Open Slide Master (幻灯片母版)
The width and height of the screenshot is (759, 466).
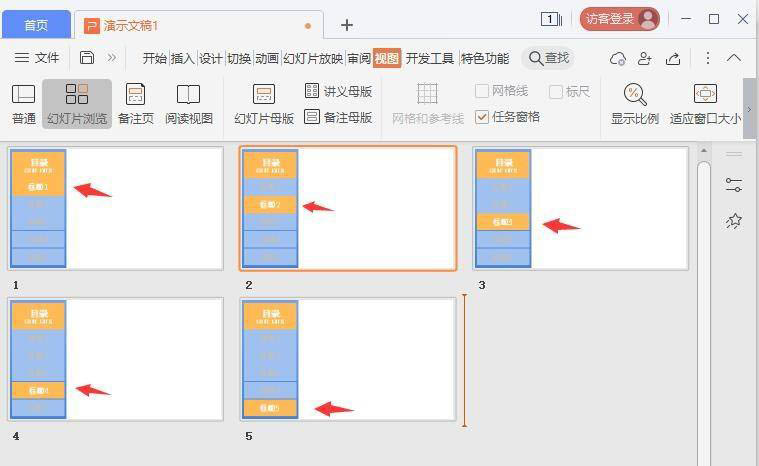point(264,104)
